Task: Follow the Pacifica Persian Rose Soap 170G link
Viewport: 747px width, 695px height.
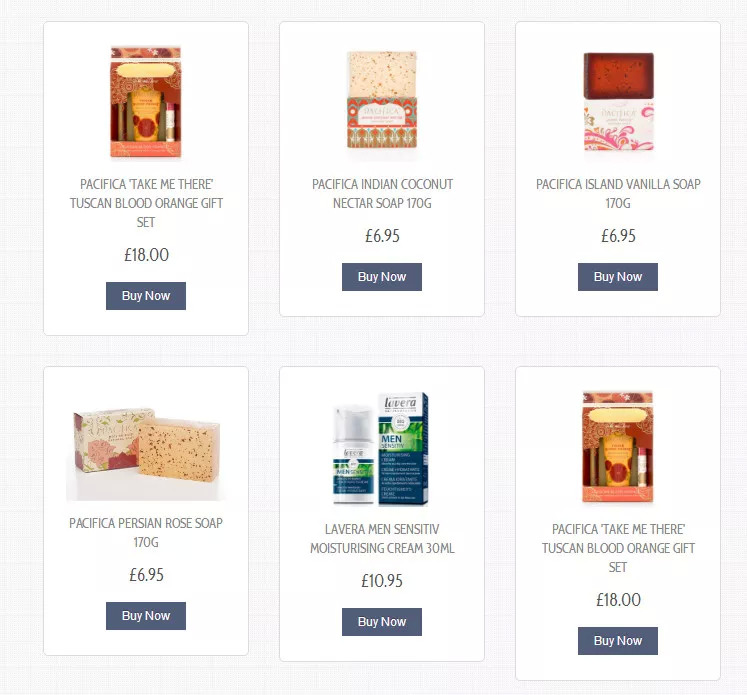Action: [x=146, y=533]
